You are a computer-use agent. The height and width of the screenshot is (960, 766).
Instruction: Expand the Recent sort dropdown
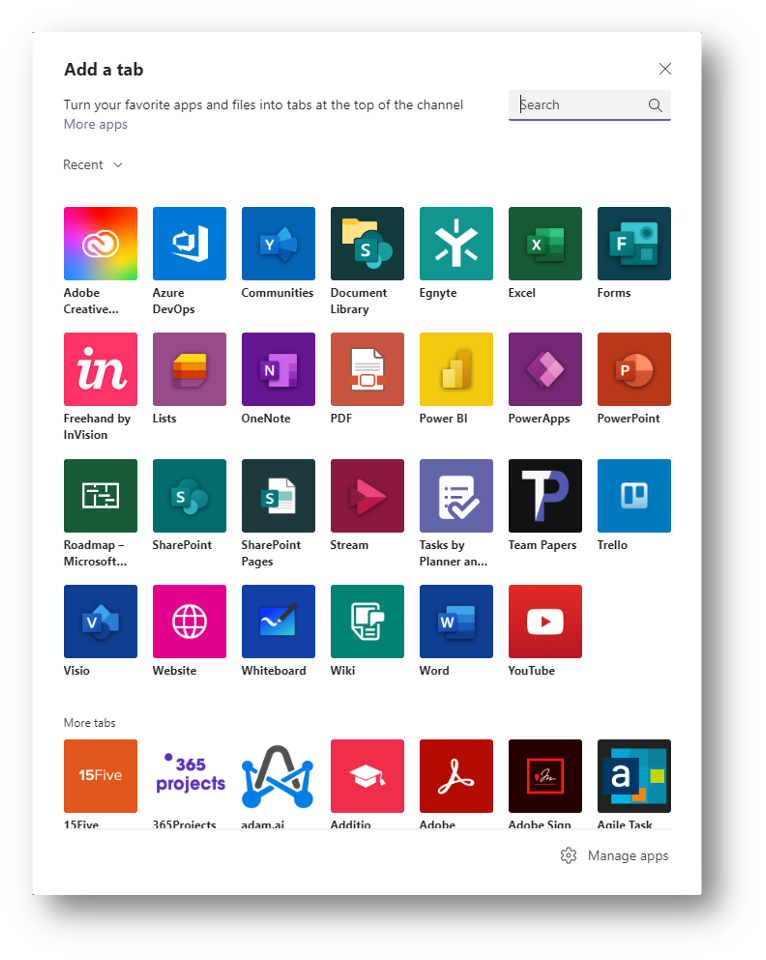93,165
